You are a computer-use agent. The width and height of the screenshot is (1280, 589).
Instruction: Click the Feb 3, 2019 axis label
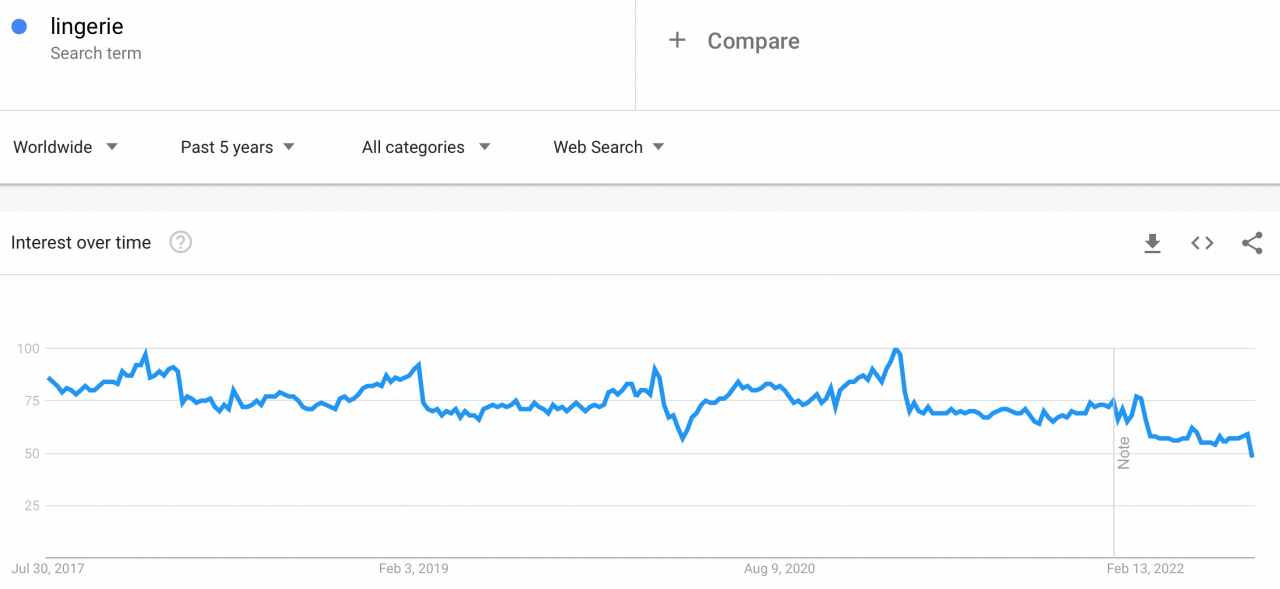point(413,568)
